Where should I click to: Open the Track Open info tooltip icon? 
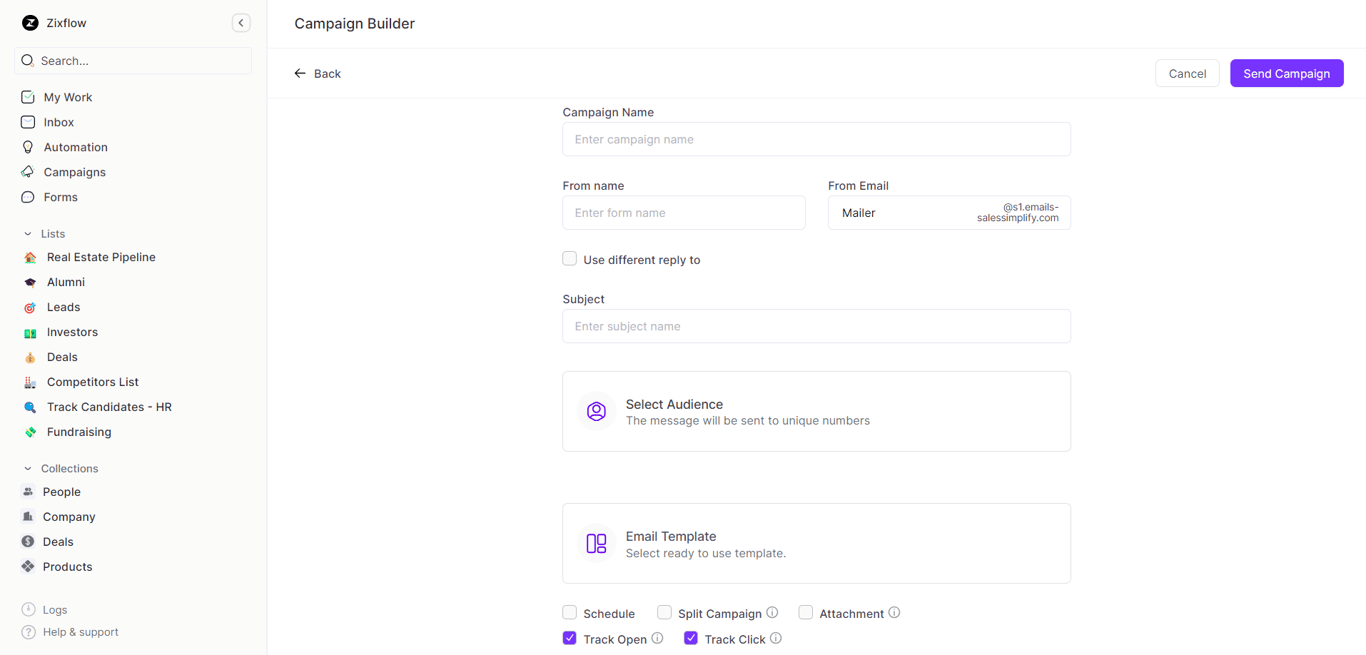tap(657, 638)
